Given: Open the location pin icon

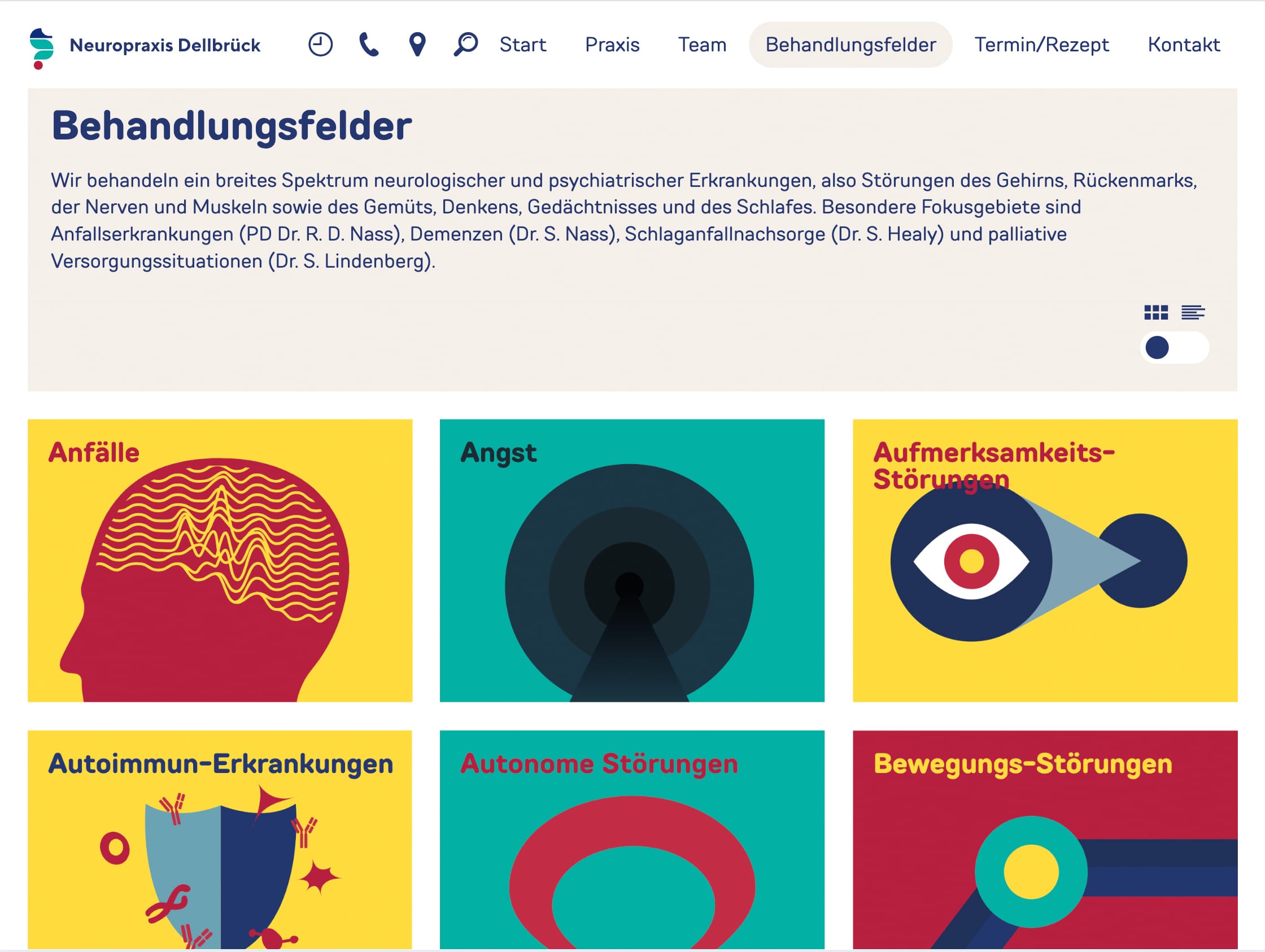Looking at the screenshot, I should click(417, 45).
